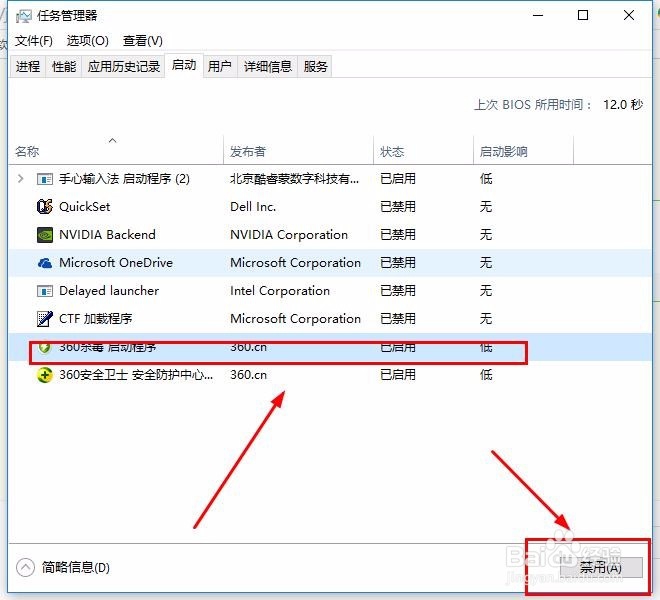The width and height of the screenshot is (660, 600).
Task: Click the 北京酷睿蒙数字科技 publisher cell
Action: [295, 179]
